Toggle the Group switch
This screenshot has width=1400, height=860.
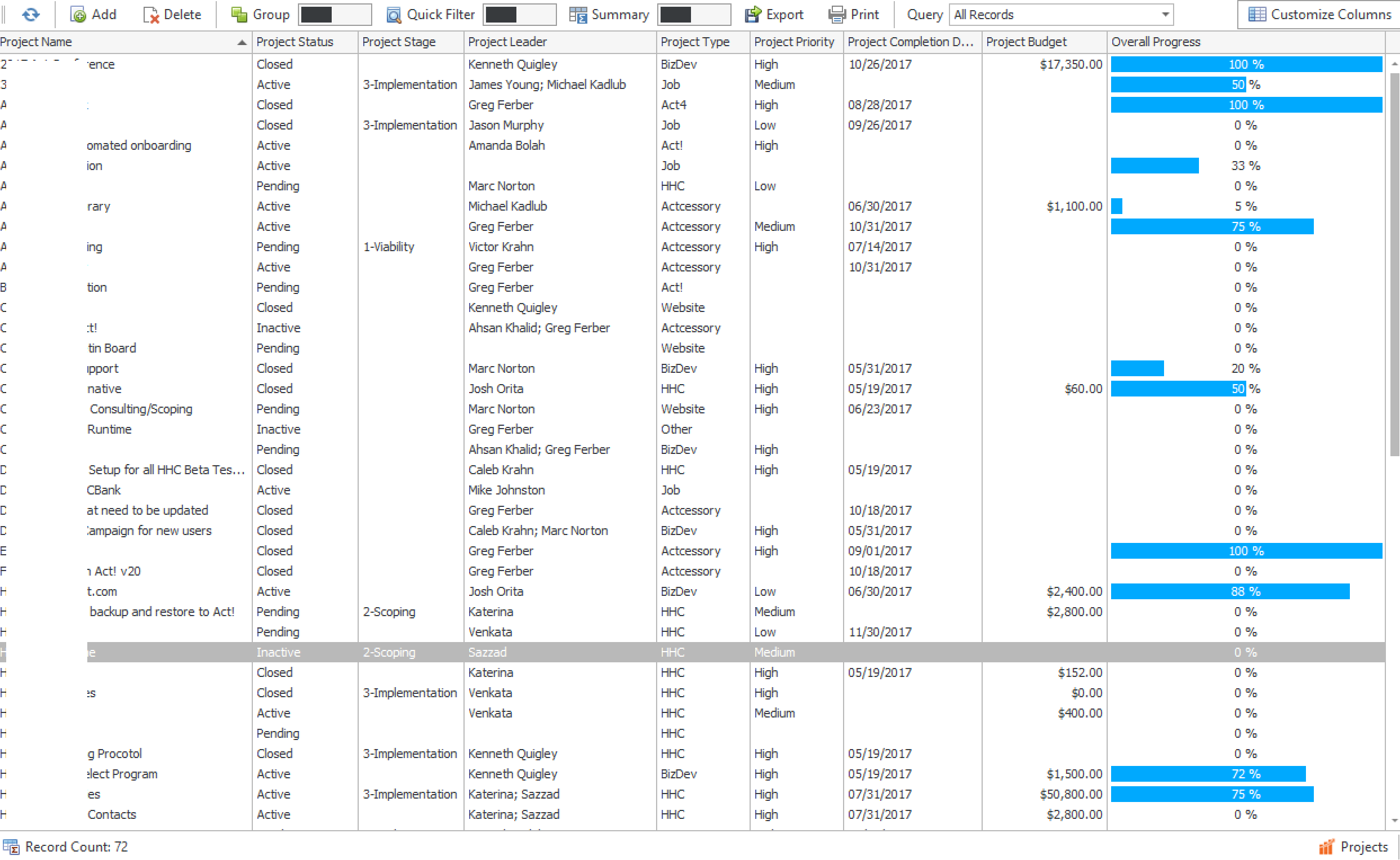(x=336, y=15)
